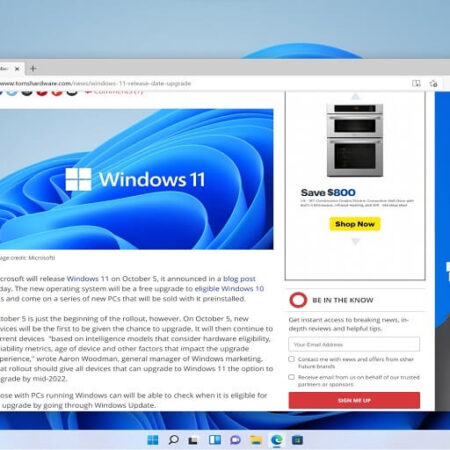Open taskbar Search

click(x=173, y=440)
